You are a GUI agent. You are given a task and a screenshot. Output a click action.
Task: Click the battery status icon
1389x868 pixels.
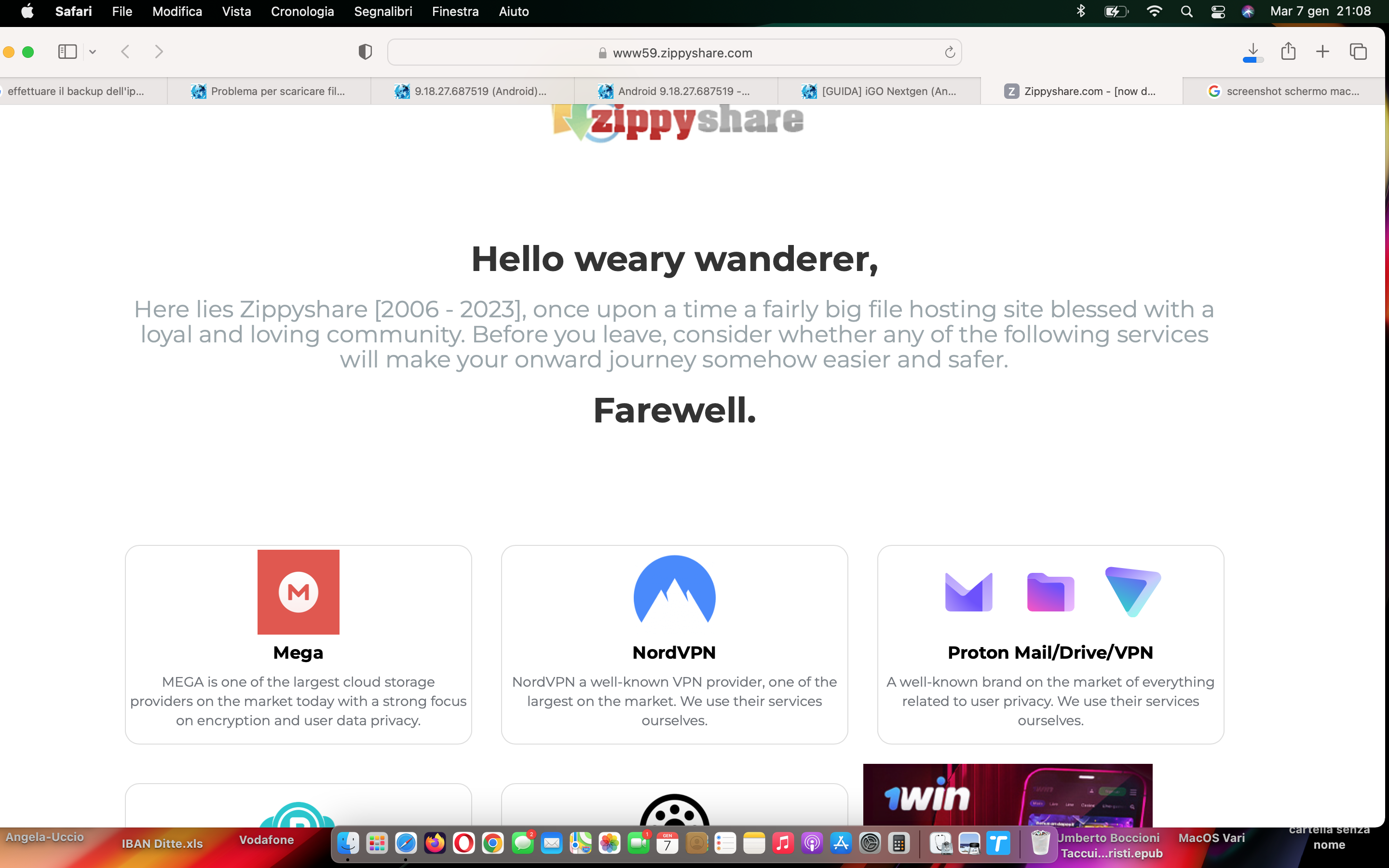point(1117,12)
